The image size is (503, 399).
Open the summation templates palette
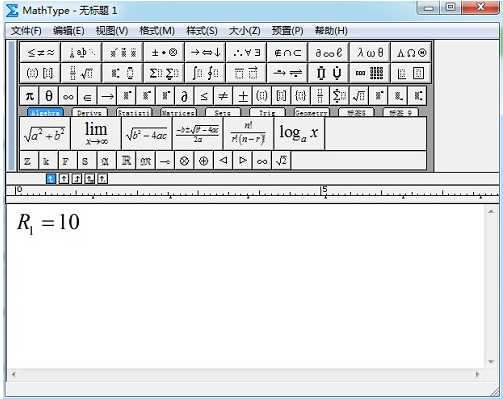pos(164,73)
